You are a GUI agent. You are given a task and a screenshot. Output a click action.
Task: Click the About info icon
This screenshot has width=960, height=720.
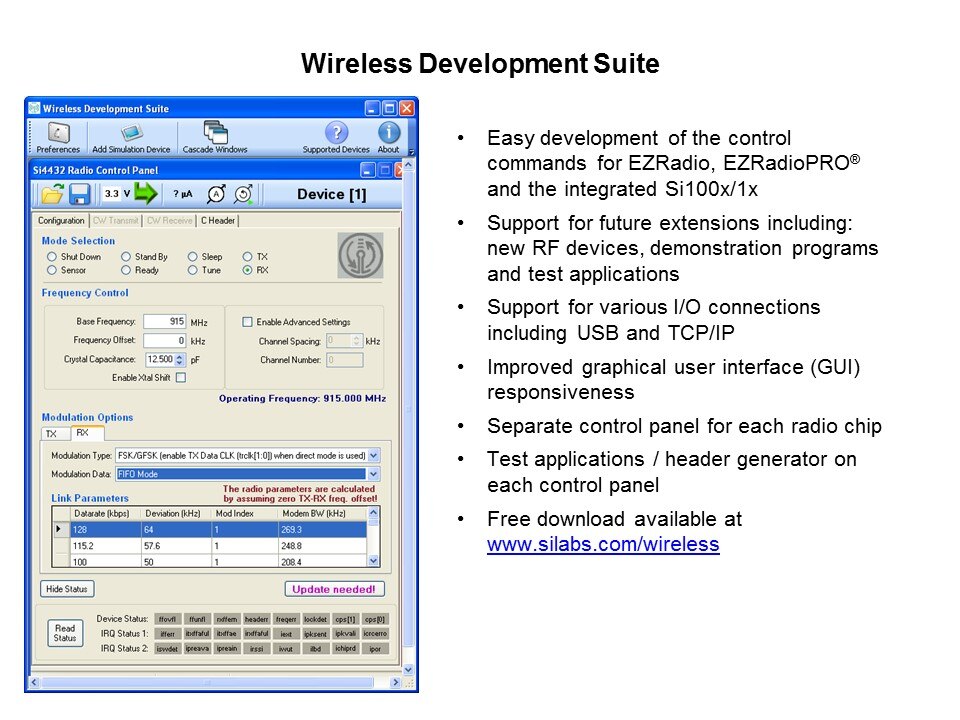point(388,134)
